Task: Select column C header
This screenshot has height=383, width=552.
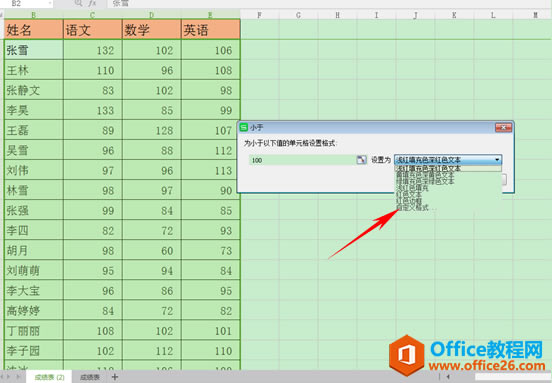Action: 93,15
